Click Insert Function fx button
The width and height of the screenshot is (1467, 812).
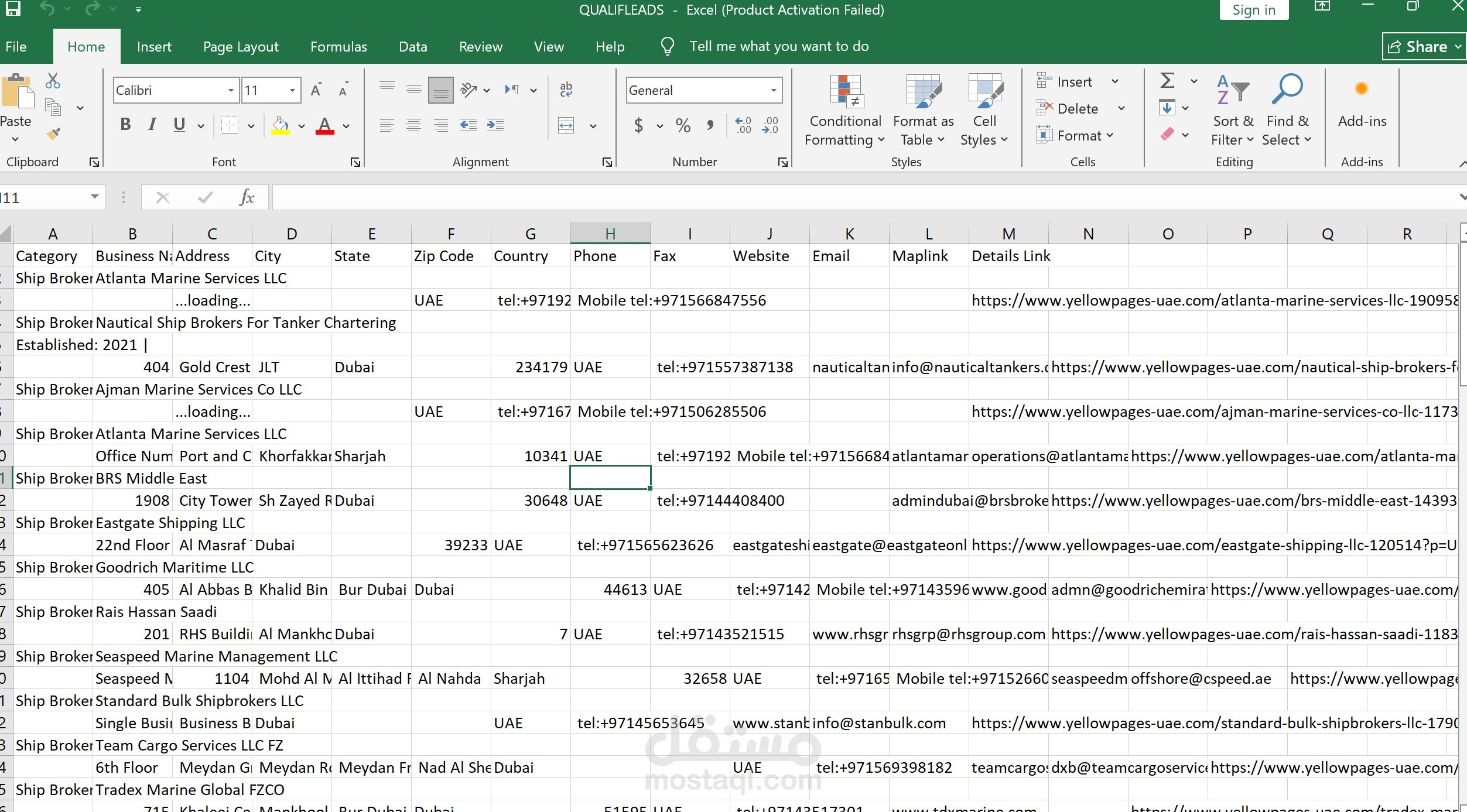(x=247, y=198)
